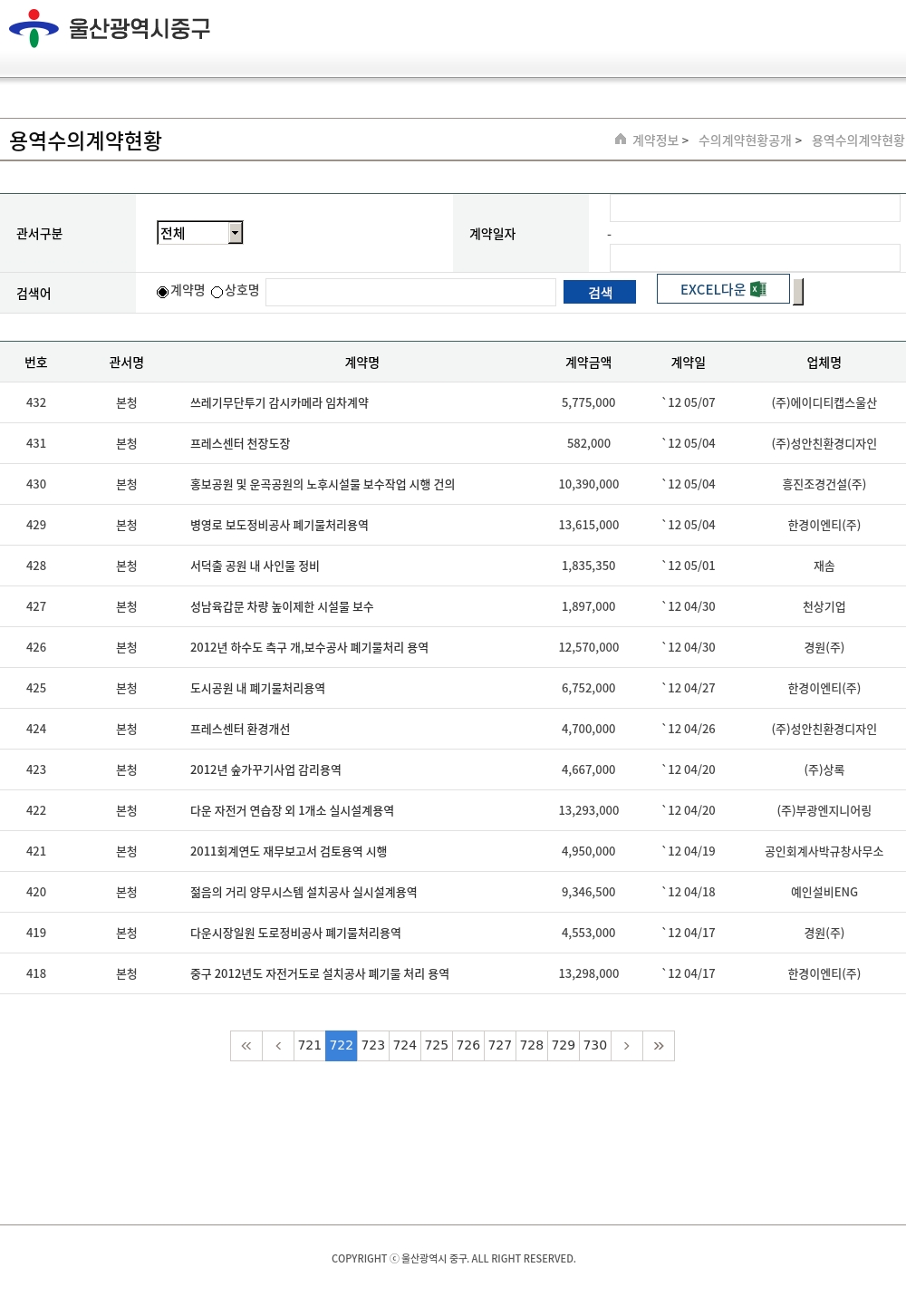Click the dropdown arrow beside 전체

click(x=236, y=233)
